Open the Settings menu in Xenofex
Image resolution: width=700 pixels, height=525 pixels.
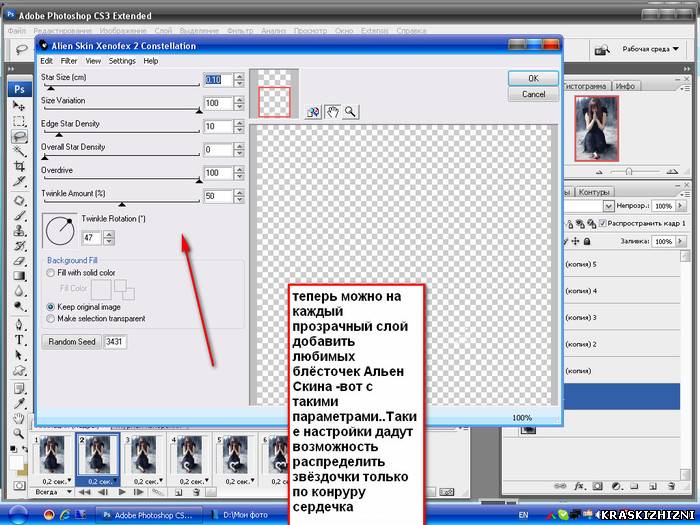122,61
